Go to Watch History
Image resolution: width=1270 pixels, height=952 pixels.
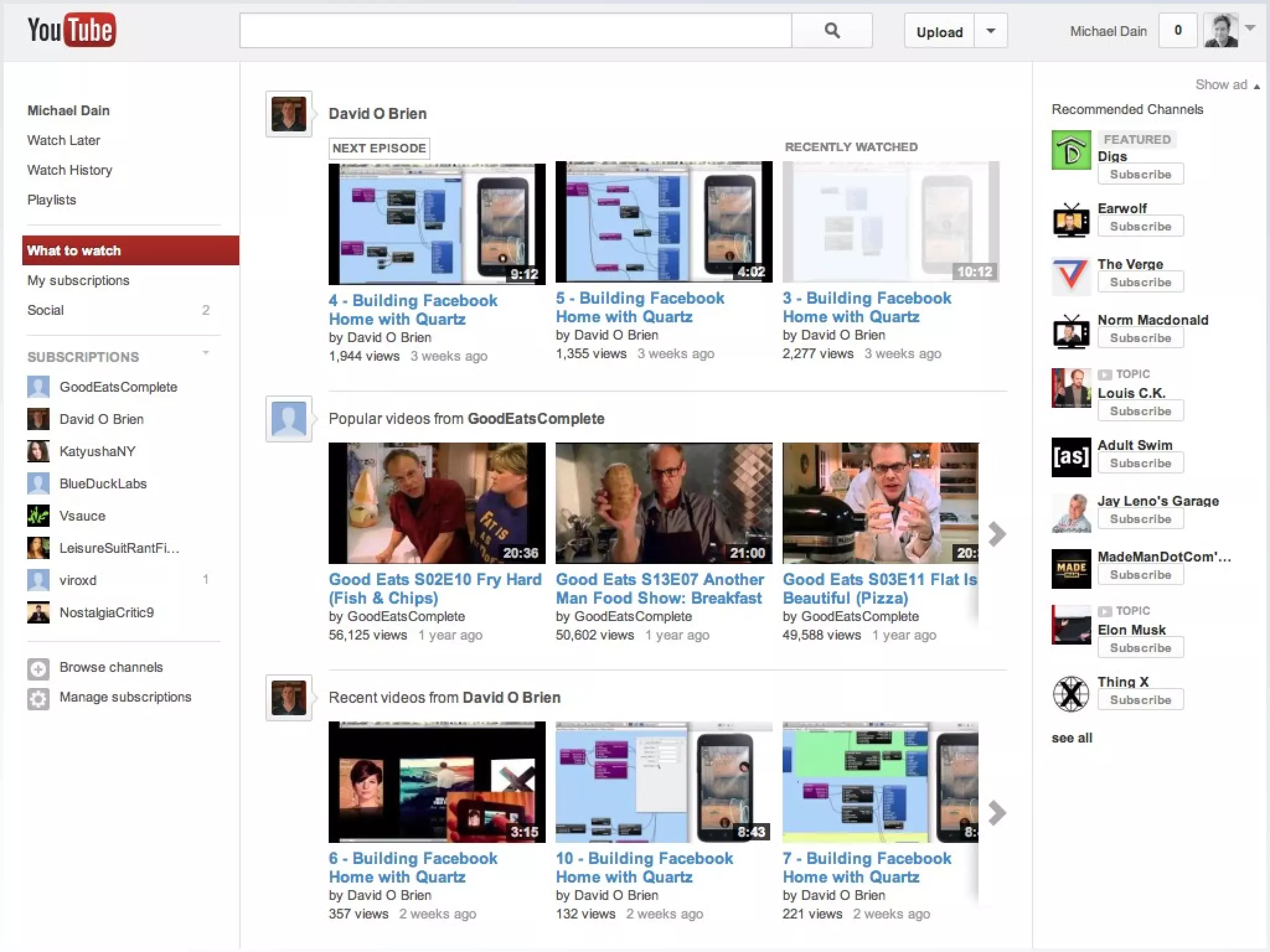tap(69, 170)
